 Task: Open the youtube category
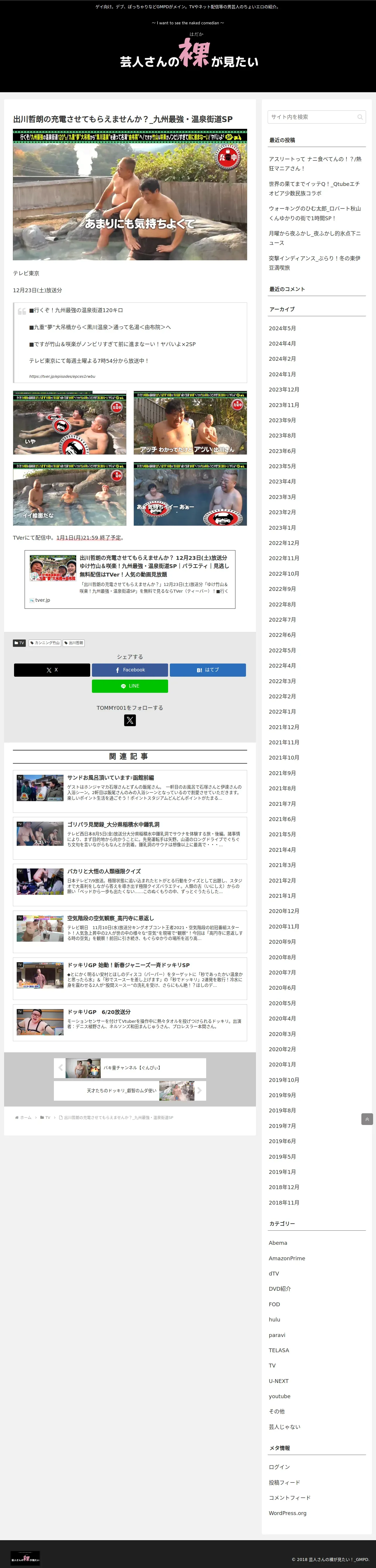point(280,1396)
